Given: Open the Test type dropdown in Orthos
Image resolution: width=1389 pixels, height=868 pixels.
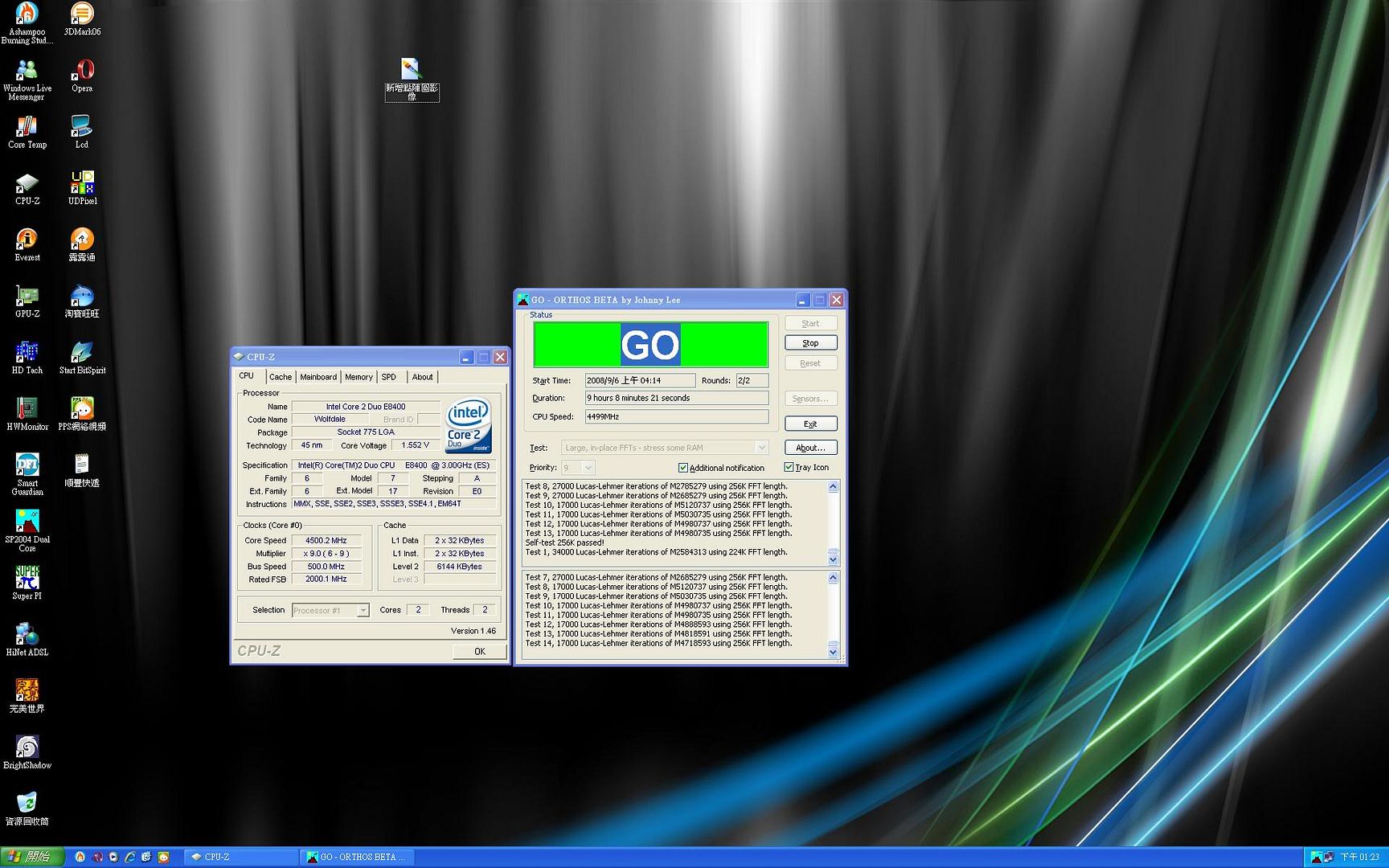Looking at the screenshot, I should tap(666, 448).
